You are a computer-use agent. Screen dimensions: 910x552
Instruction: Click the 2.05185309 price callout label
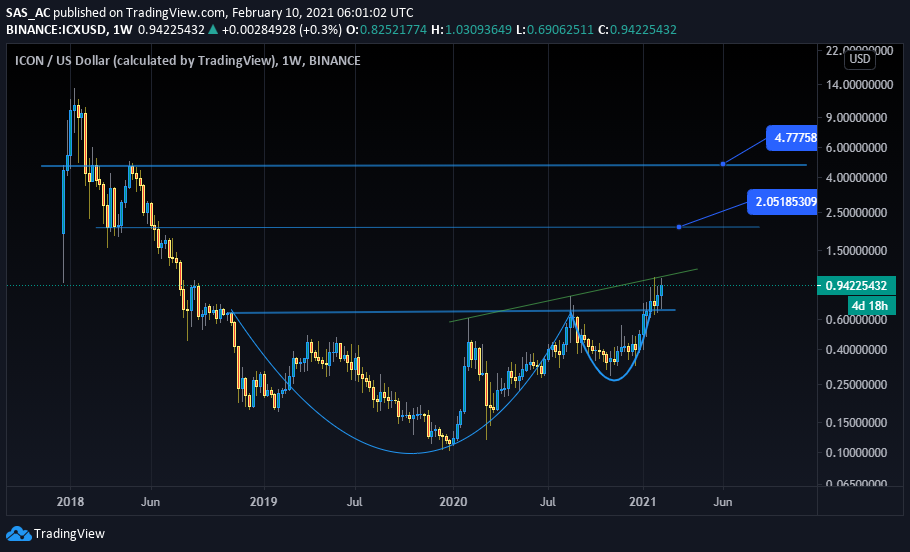coord(782,201)
